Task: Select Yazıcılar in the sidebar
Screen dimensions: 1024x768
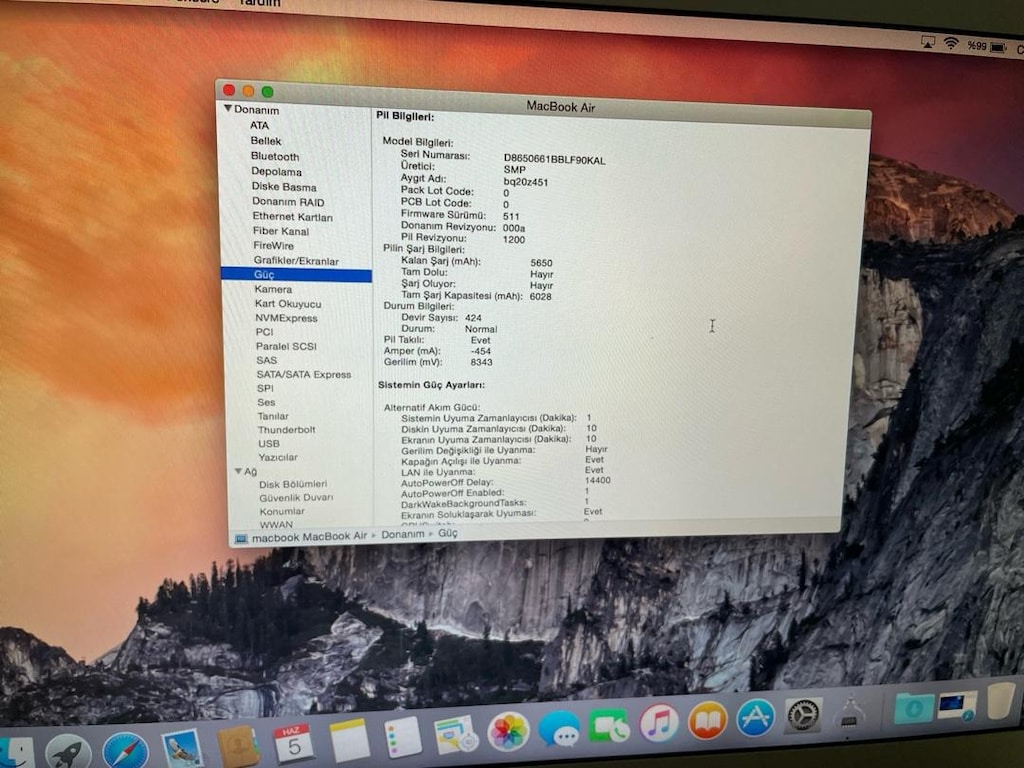Action: (x=278, y=457)
